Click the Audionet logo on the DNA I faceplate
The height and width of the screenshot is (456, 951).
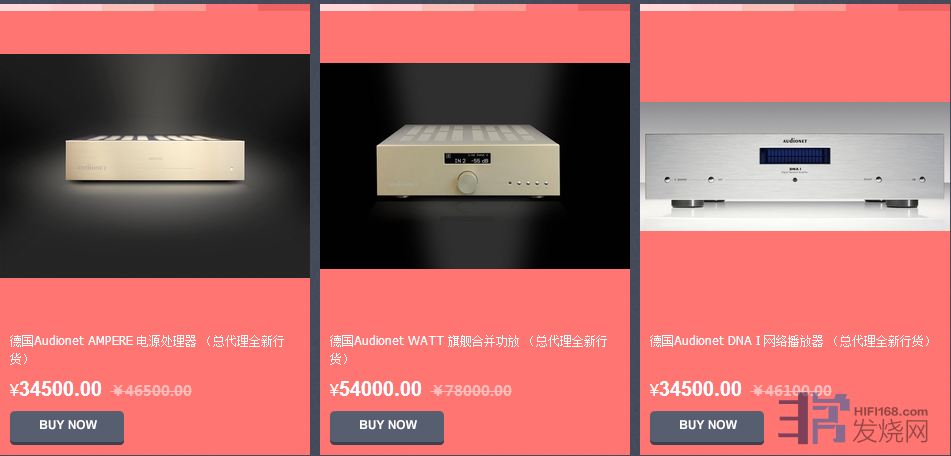tap(795, 141)
